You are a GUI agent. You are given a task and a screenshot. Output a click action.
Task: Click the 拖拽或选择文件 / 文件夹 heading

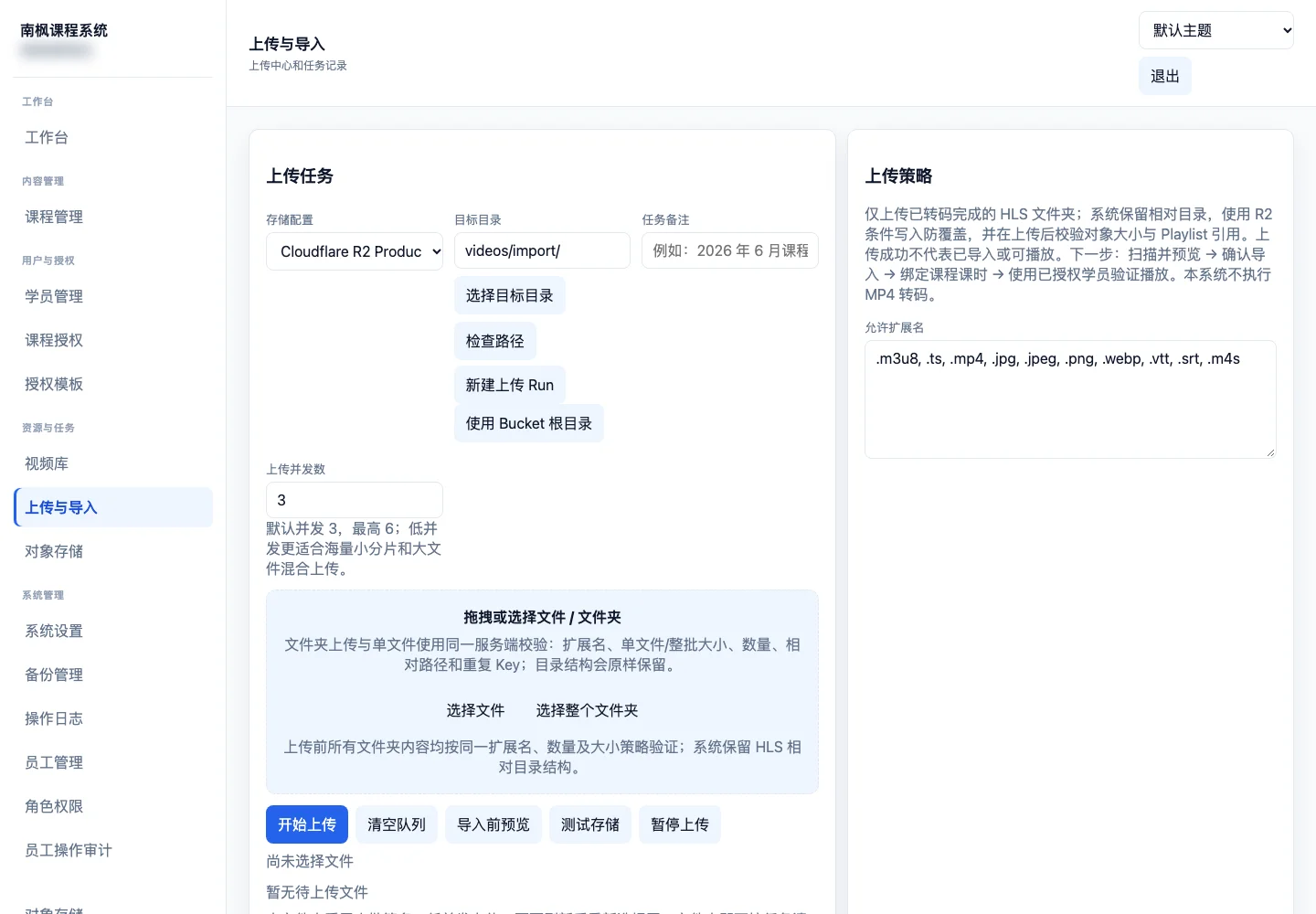click(542, 617)
